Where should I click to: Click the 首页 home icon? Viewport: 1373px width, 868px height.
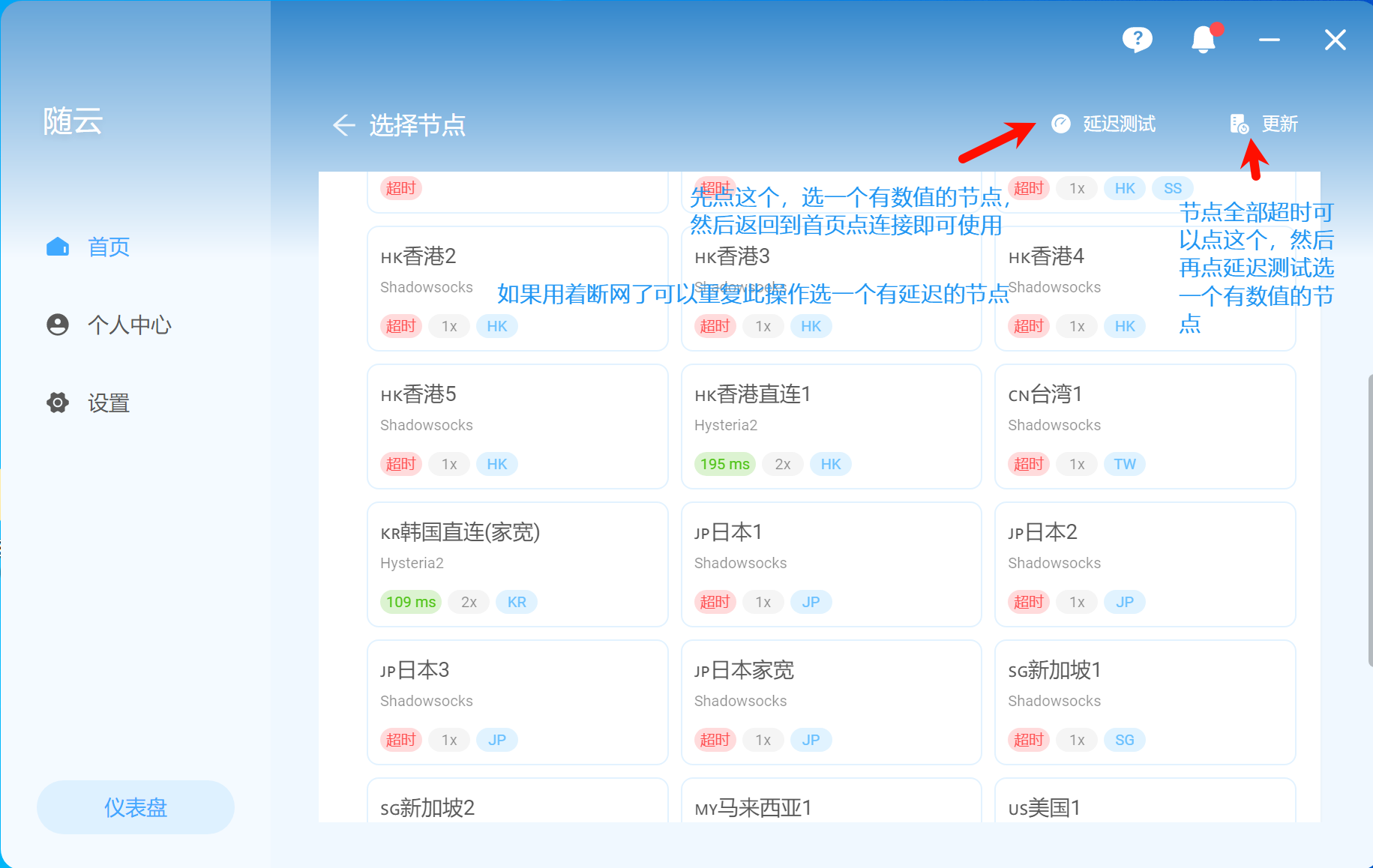click(58, 247)
